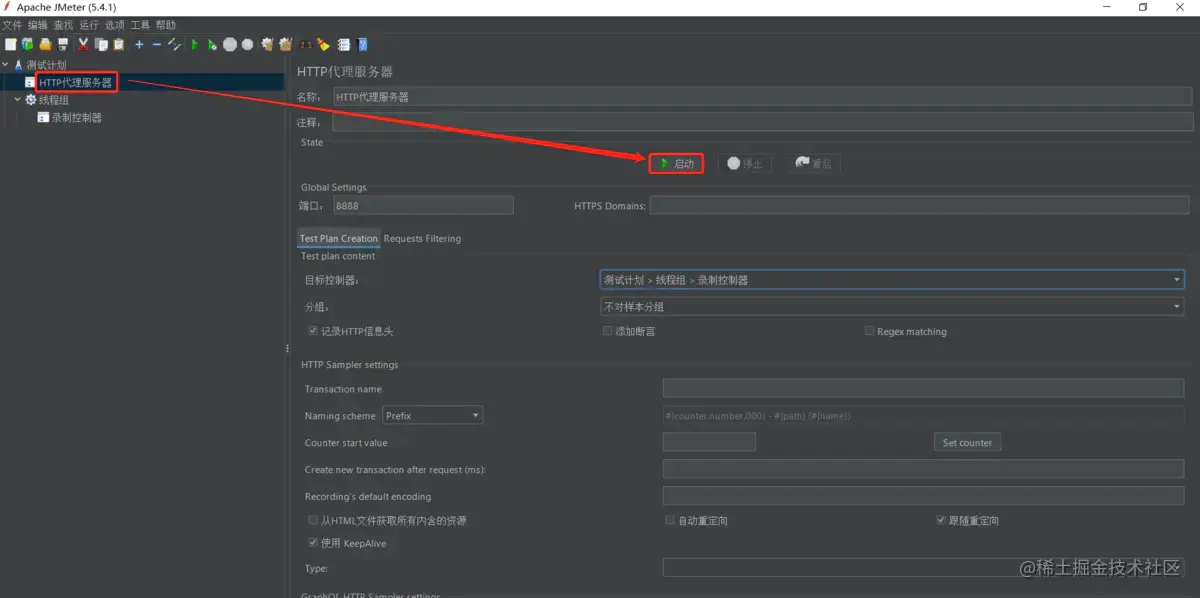Click the Open file toolbar icon
Screen dimensions: 1200x598
click(x=45, y=44)
